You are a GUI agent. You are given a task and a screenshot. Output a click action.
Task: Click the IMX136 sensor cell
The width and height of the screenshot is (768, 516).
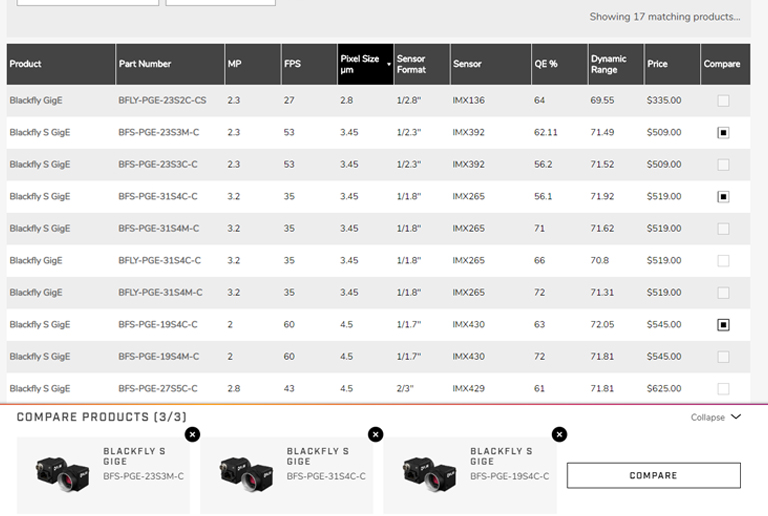(x=468, y=100)
